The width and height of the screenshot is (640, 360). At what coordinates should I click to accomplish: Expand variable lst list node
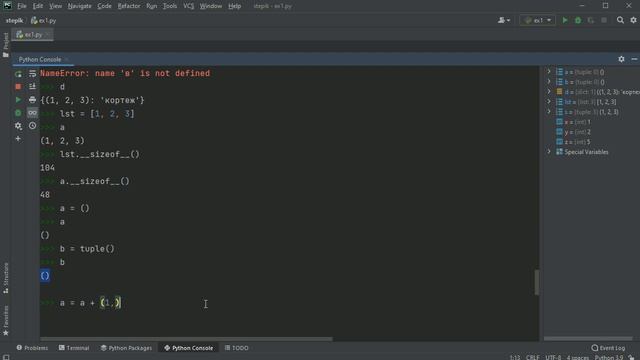pyautogui.click(x=549, y=102)
